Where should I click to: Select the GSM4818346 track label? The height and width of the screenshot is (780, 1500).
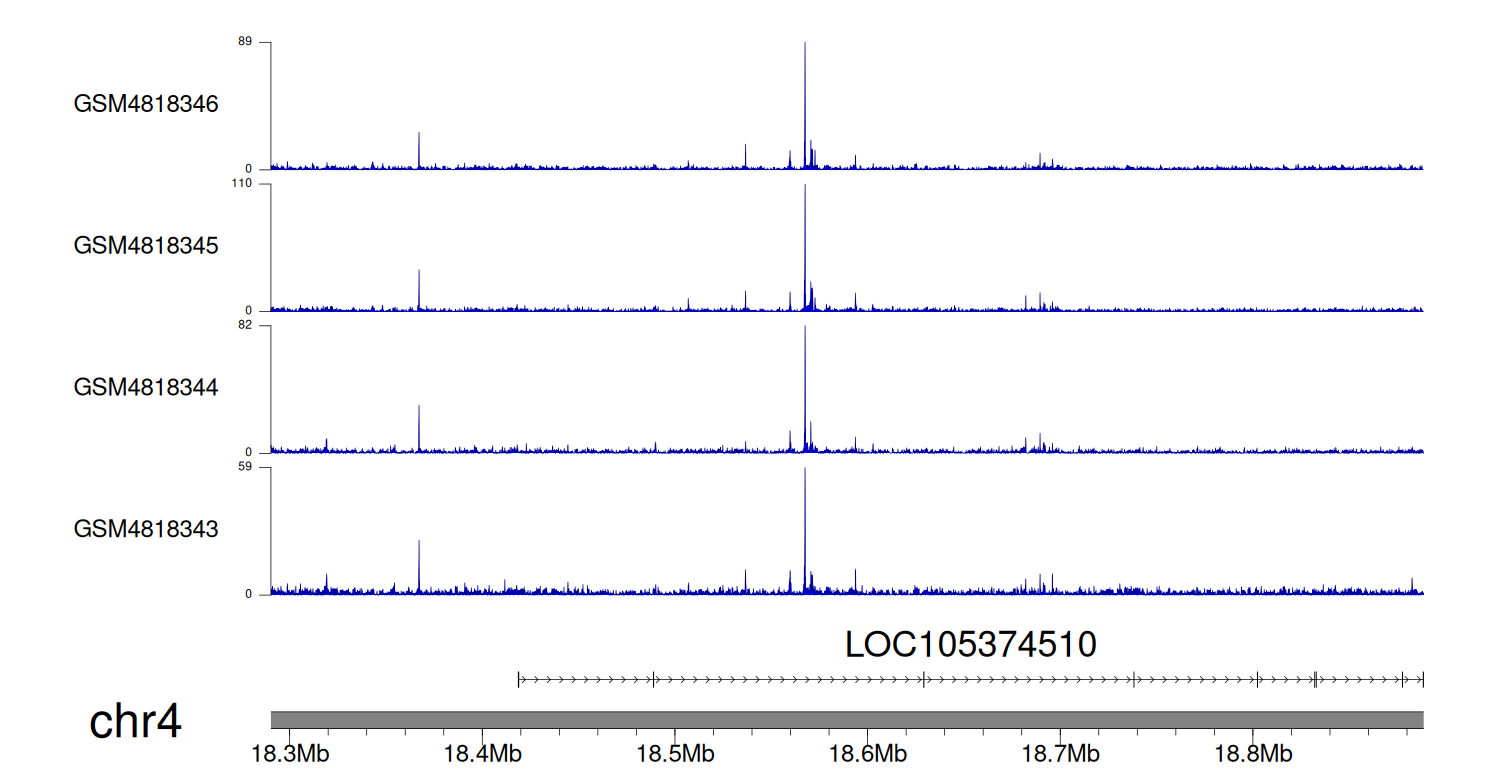[146, 104]
